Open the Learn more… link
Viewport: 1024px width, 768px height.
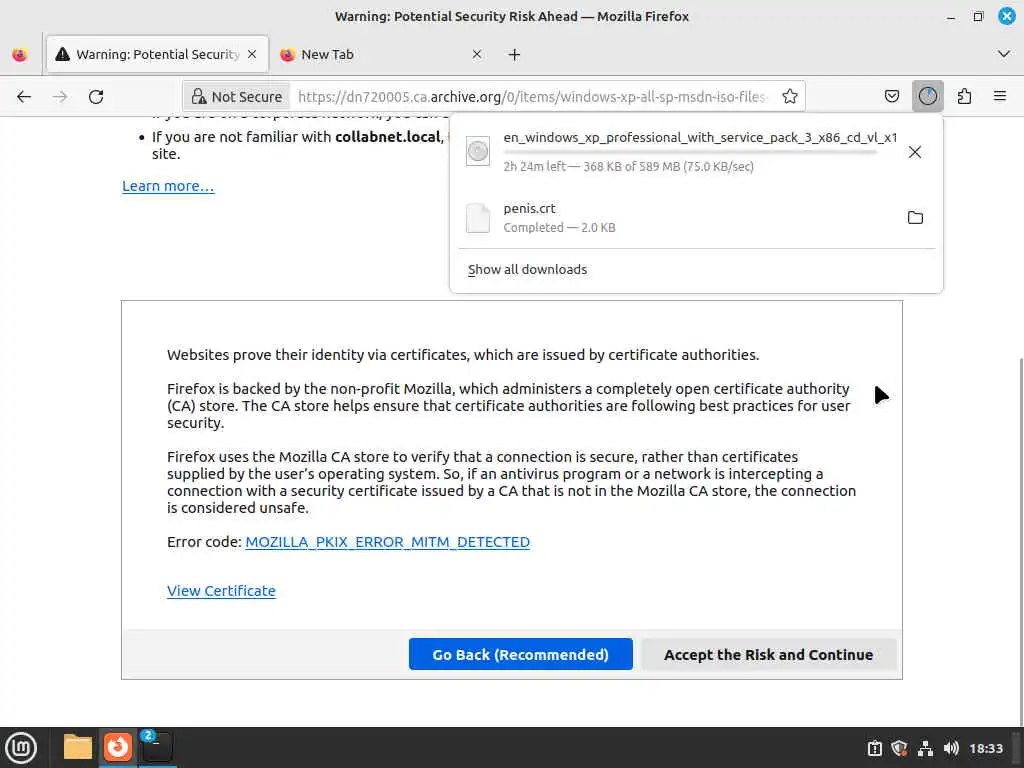(x=168, y=186)
